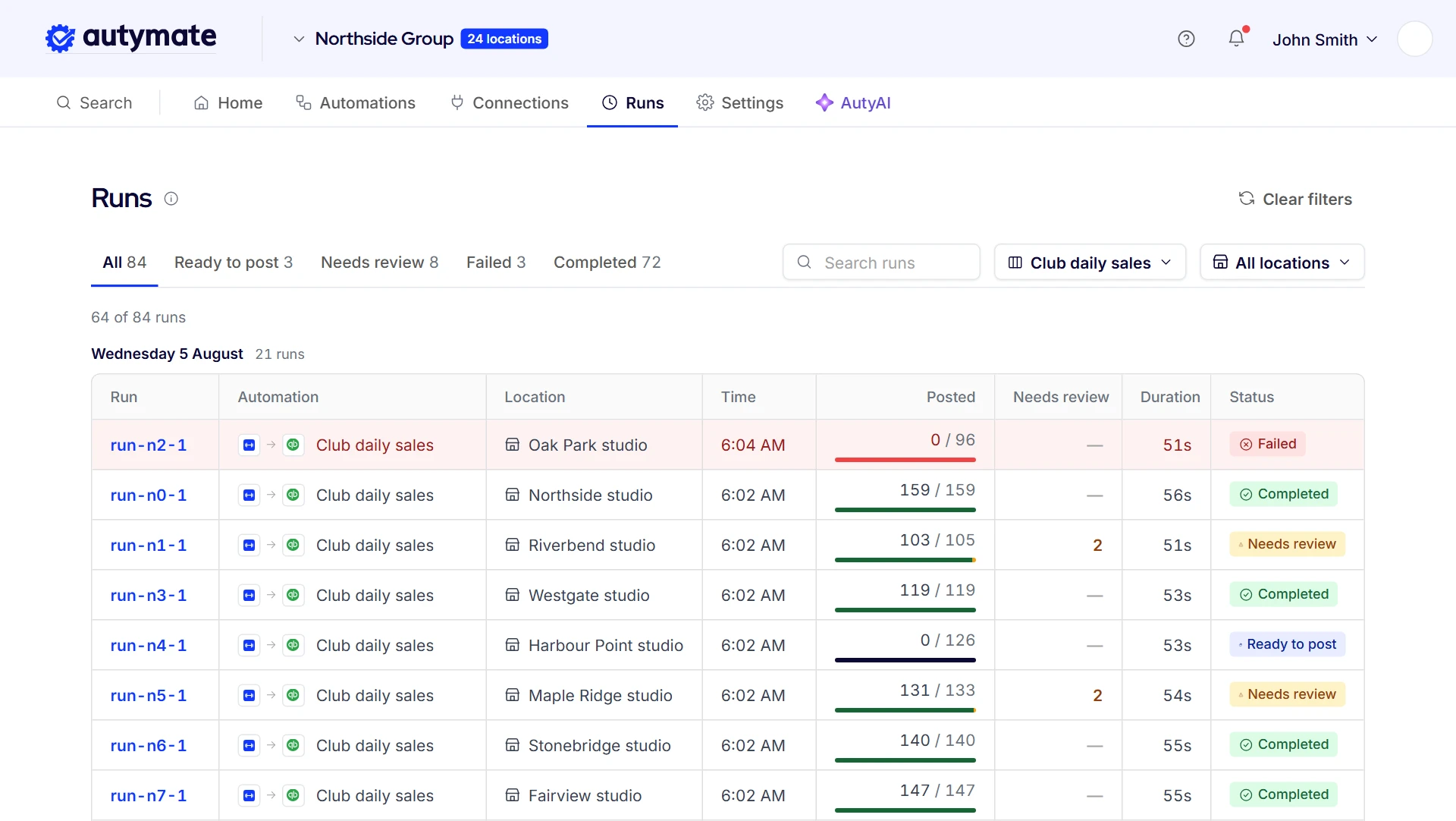1456x821 pixels.
Task: Click the Needs review badge for Maple Ridge studio
Action: [1287, 694]
